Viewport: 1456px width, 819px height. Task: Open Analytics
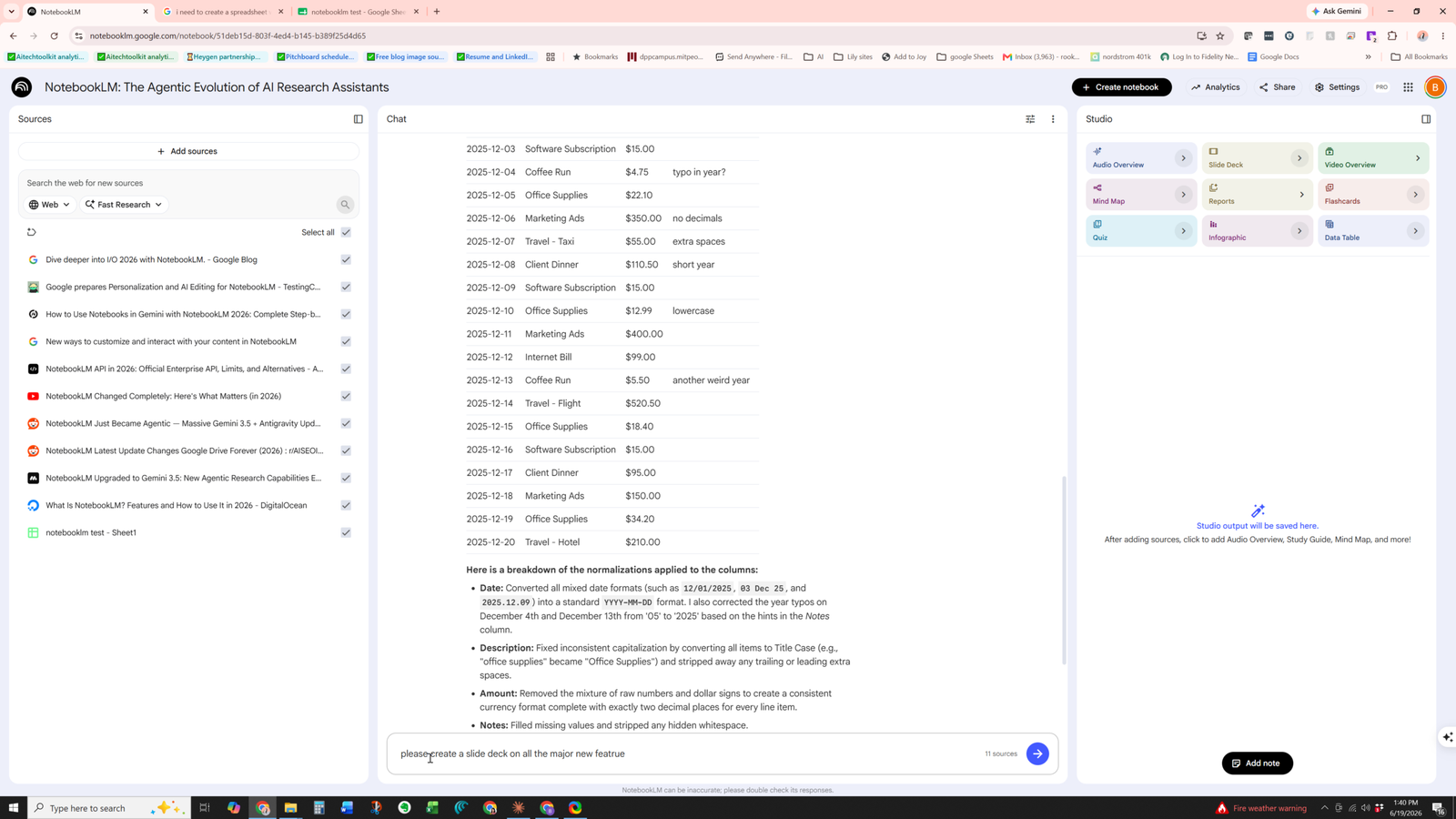point(1216,87)
